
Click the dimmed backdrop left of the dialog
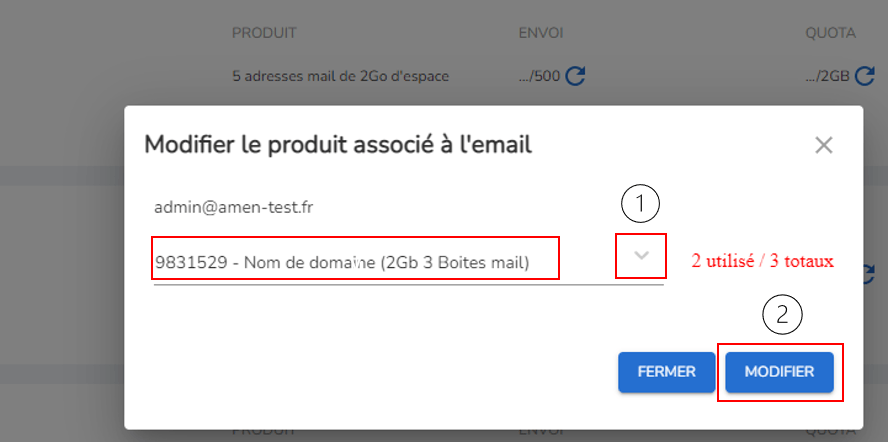pyautogui.click(x=62, y=266)
